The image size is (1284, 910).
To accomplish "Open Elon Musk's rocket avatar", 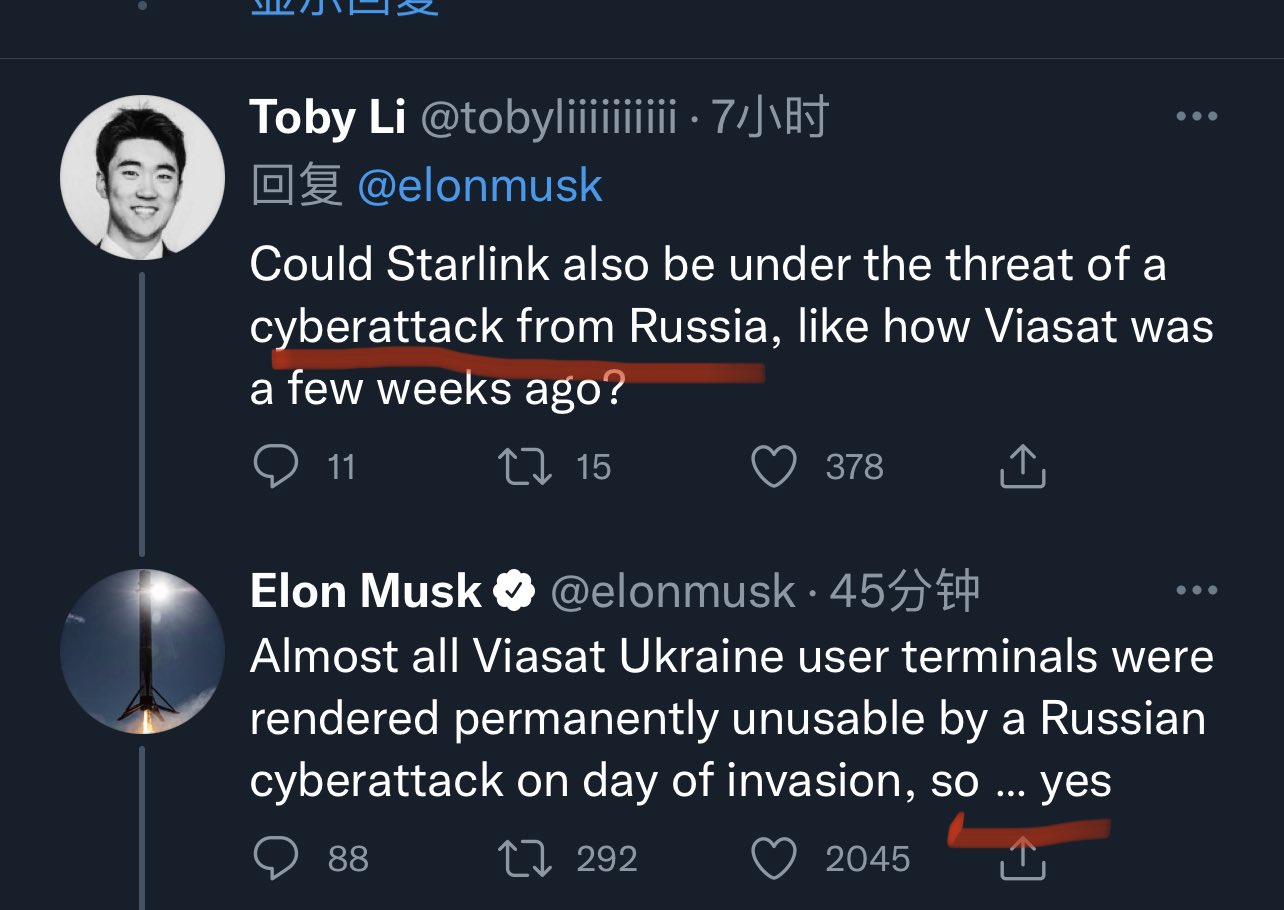I will 142,651.
